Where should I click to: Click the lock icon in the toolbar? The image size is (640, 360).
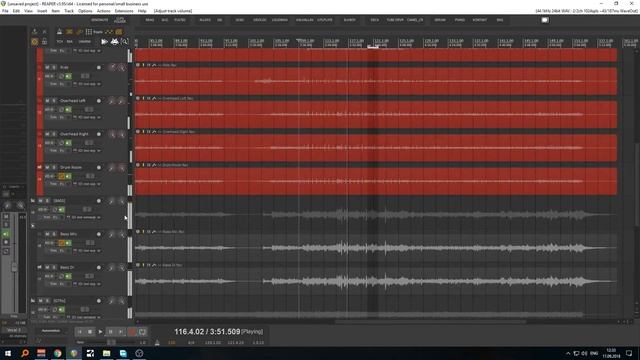(44, 41)
